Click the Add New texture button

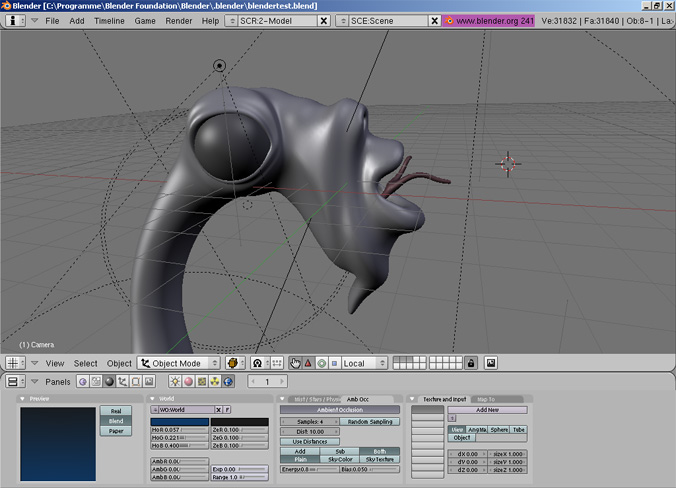click(x=487, y=410)
